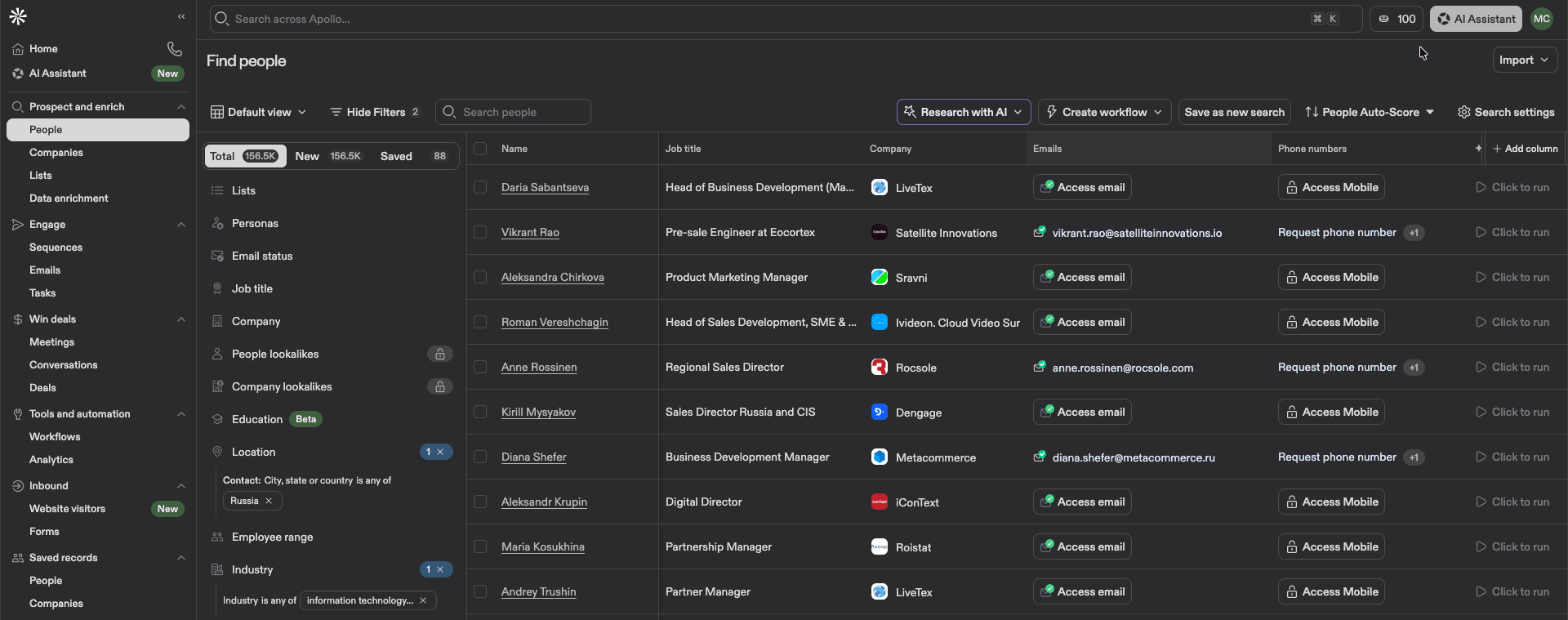Viewport: 1568px width, 620px height.
Task: Collapse the sidebar with the double-chevron icon
Action: [x=181, y=16]
